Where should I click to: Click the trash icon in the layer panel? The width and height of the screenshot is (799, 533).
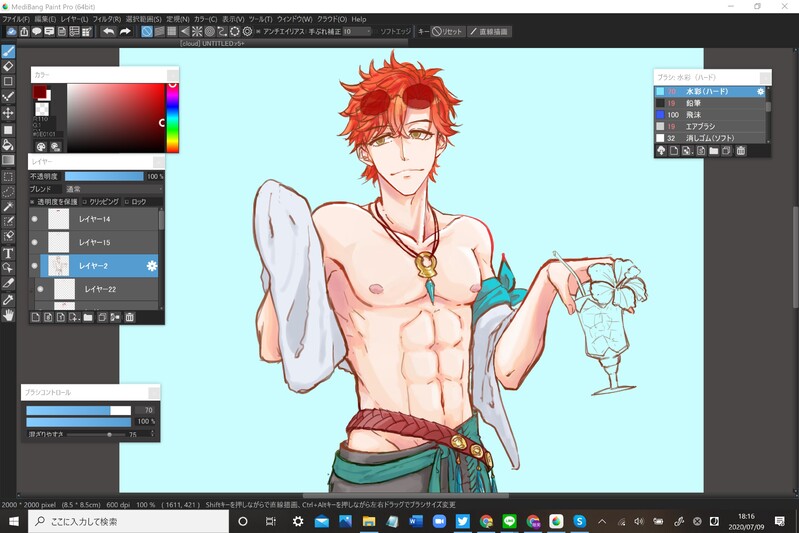coord(129,317)
